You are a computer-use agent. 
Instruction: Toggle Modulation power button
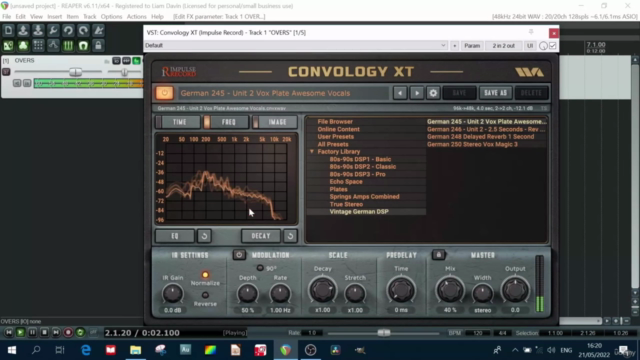click(239, 255)
